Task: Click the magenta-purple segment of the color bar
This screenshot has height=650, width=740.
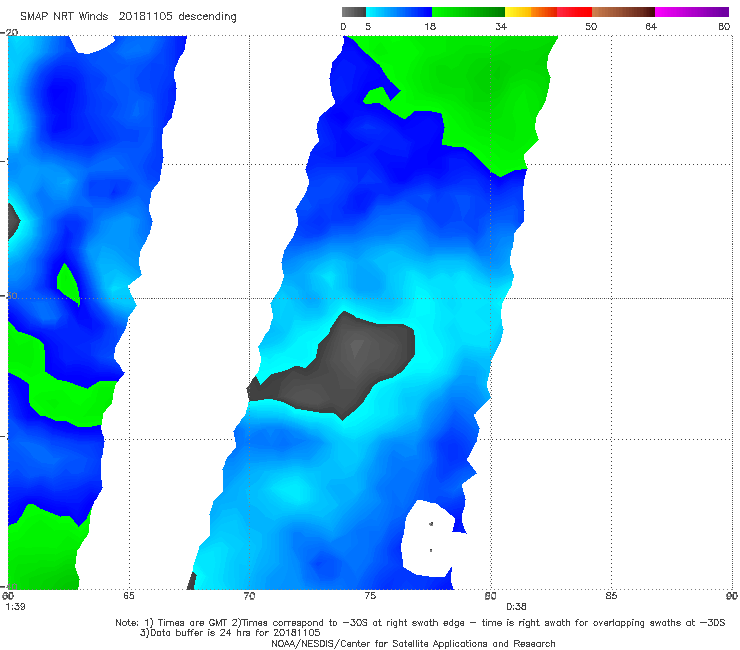Action: 692,12
